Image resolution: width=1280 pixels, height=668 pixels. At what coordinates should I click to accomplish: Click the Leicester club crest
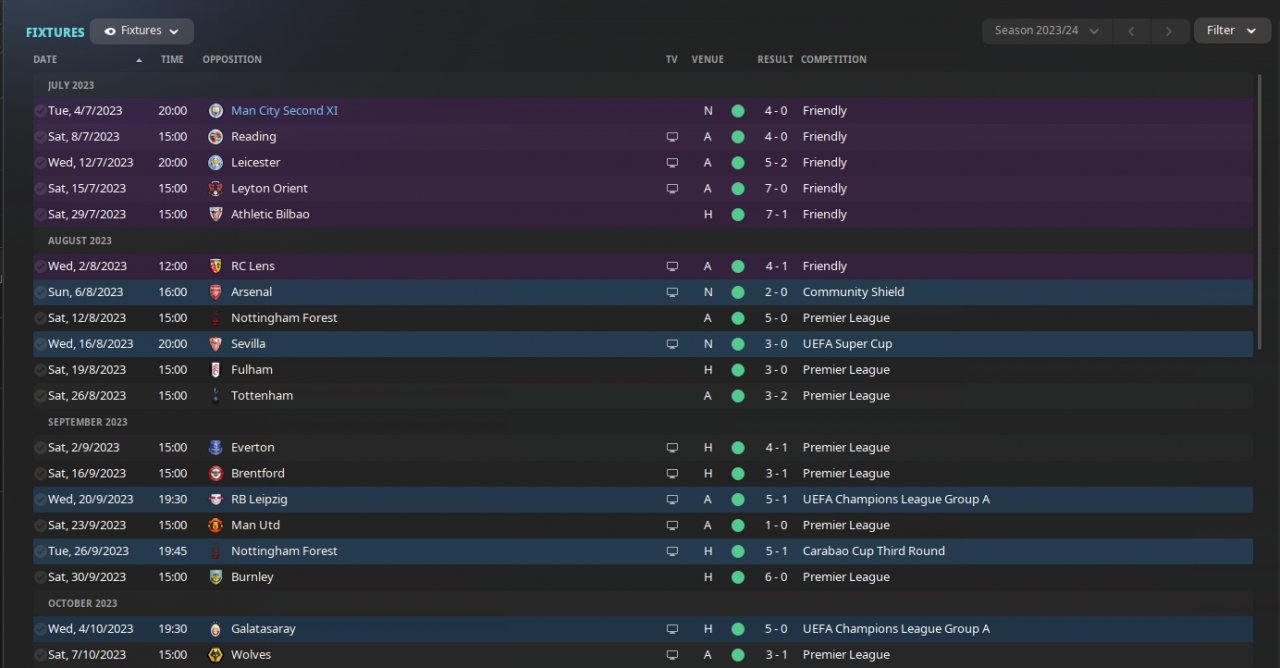click(216, 163)
